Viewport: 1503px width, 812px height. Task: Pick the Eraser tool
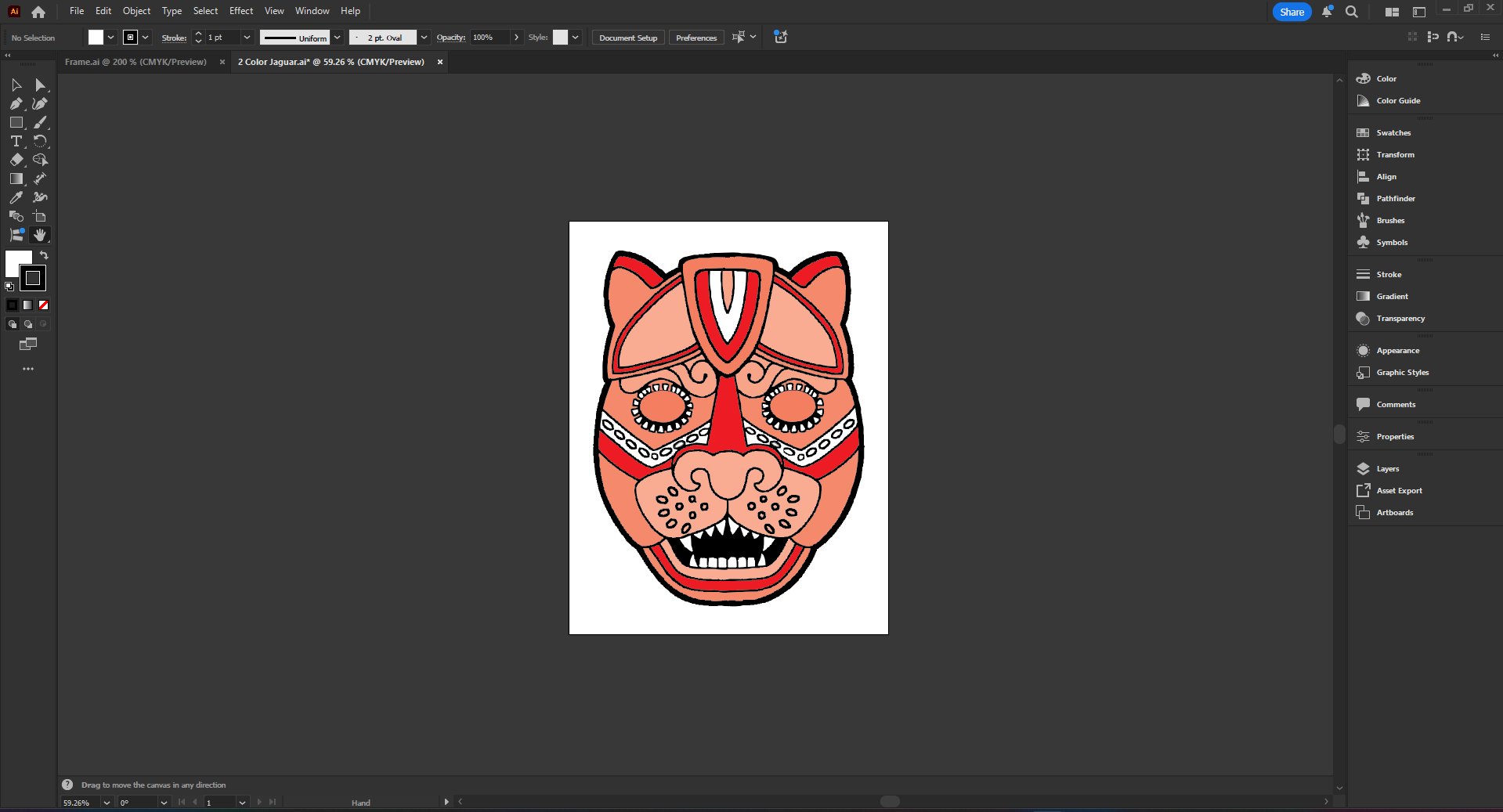coord(16,160)
